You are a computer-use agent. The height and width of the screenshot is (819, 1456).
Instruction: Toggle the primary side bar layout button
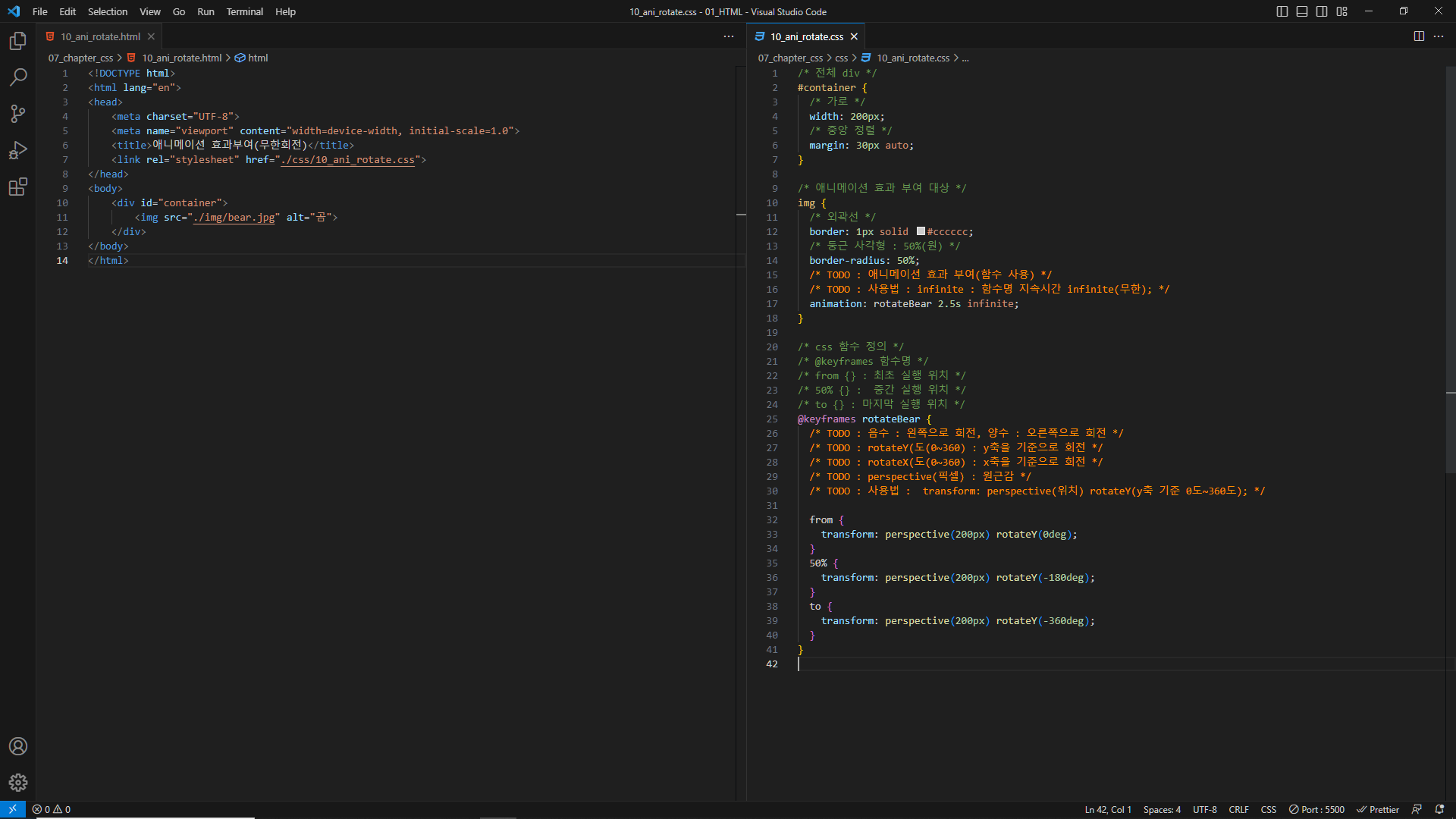[x=1282, y=11]
